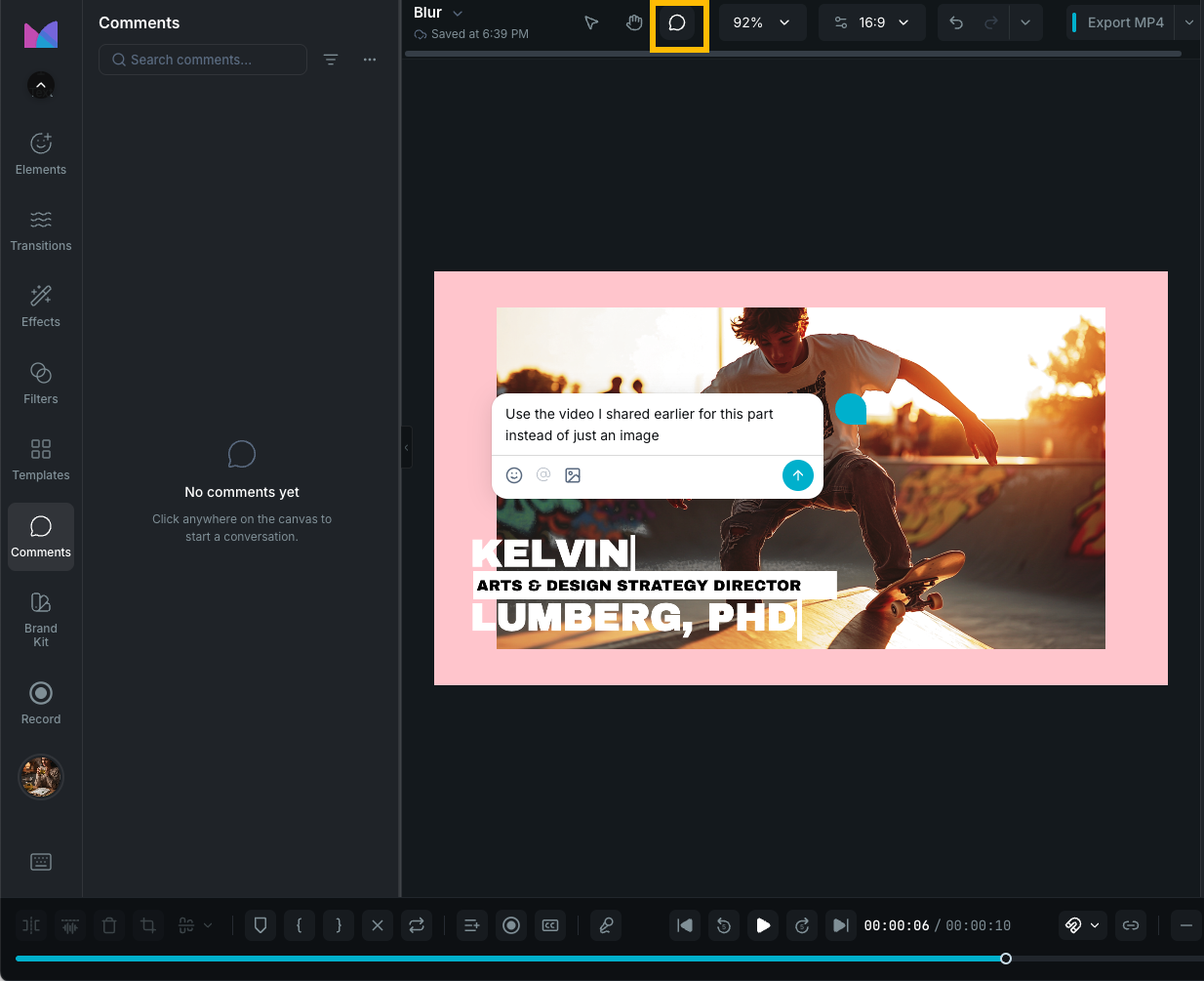Click Export MP4 button
The width and height of the screenshot is (1204, 981).
point(1121,22)
